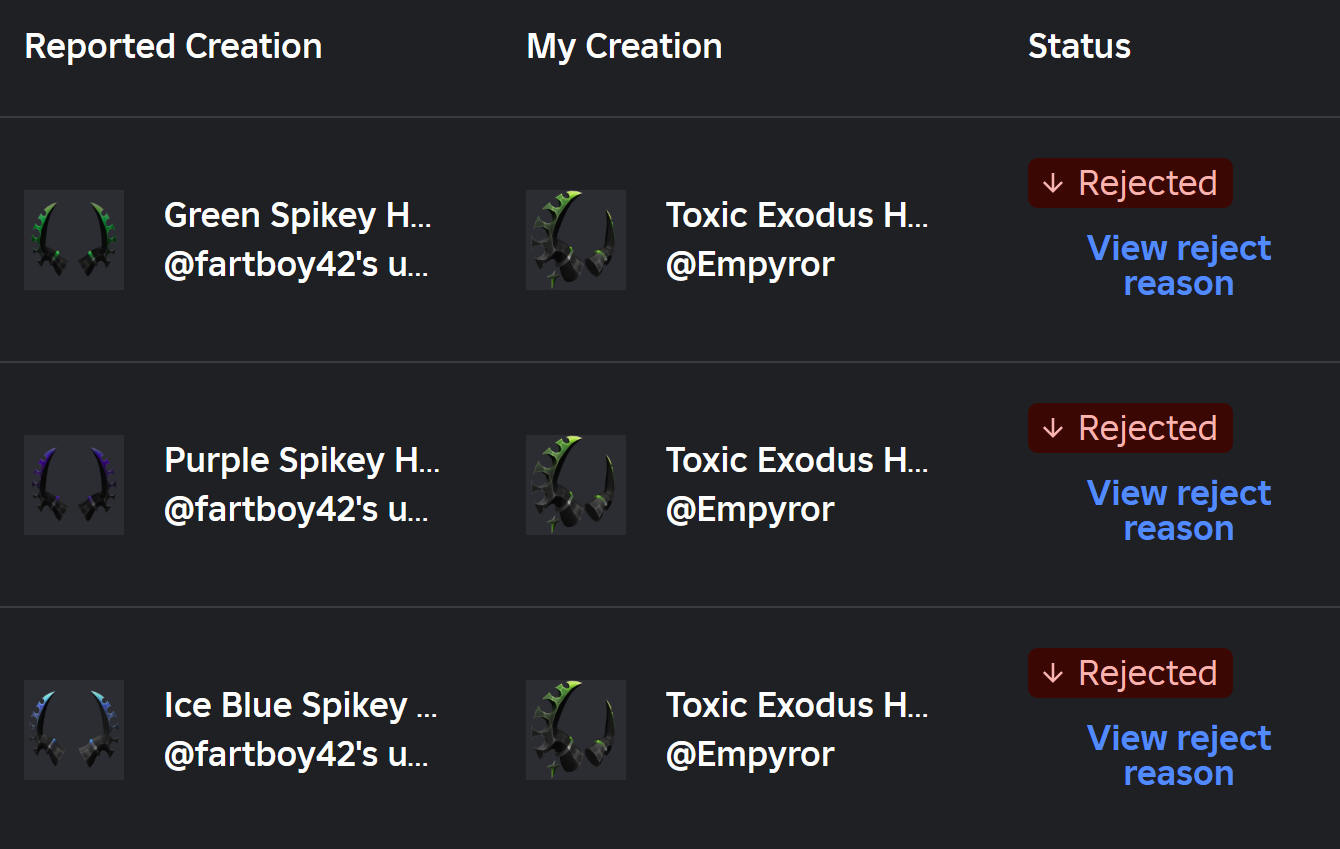Click the Rejected badge in the first row
The image size is (1340, 849).
(1130, 183)
